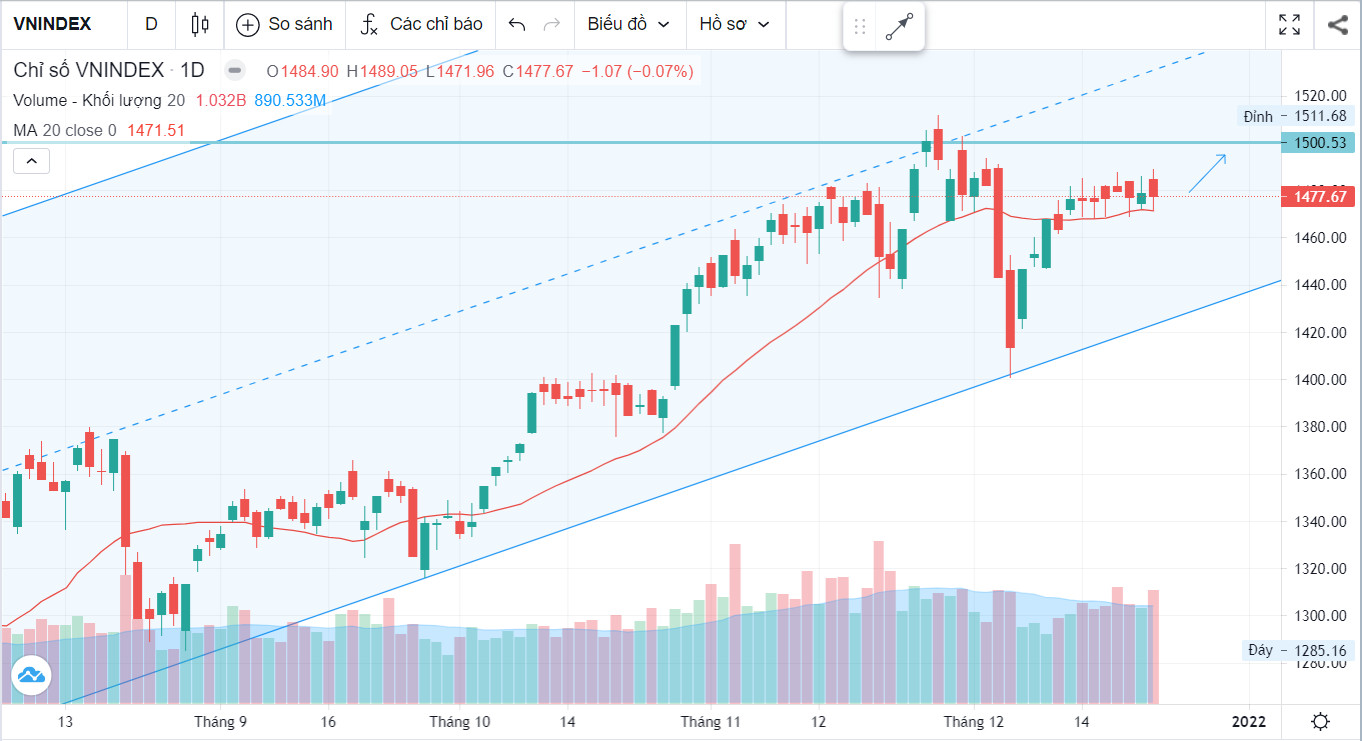Collapse the indicator legend
The width and height of the screenshot is (1362, 741).
click(31, 160)
